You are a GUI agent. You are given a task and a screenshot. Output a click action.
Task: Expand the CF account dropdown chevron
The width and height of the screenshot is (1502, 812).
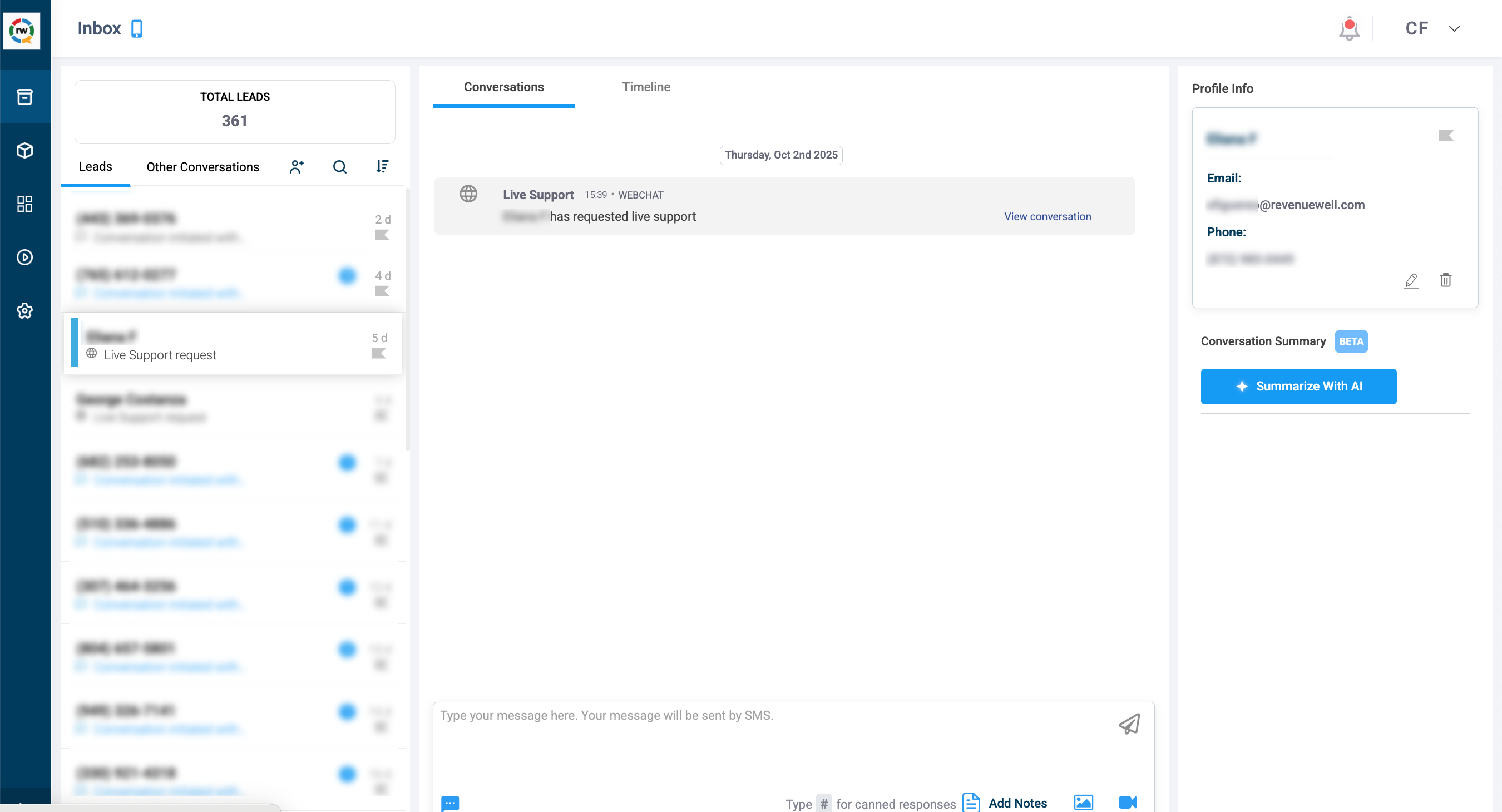pyautogui.click(x=1454, y=28)
